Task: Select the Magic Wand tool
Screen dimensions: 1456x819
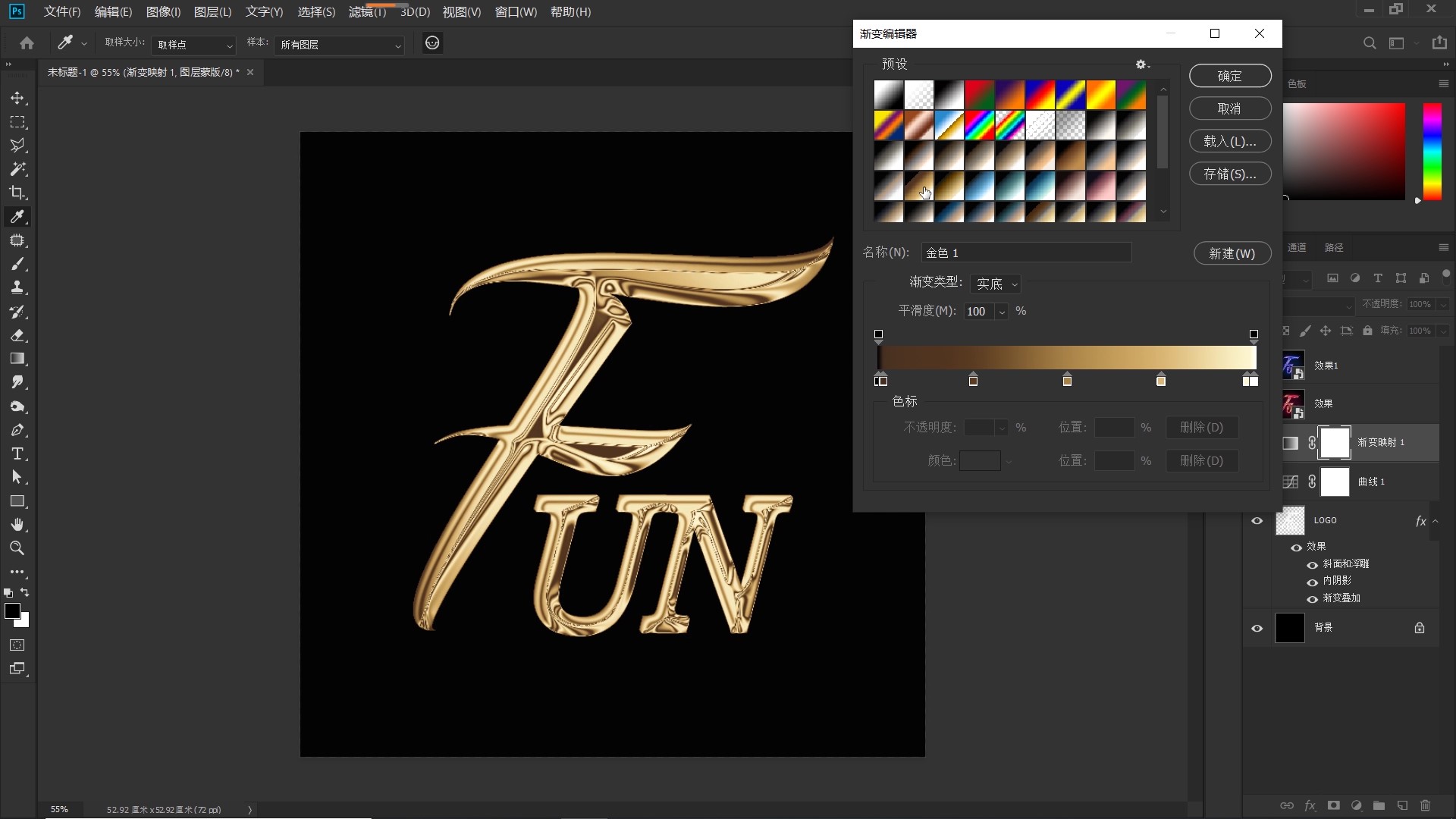Action: 17,169
